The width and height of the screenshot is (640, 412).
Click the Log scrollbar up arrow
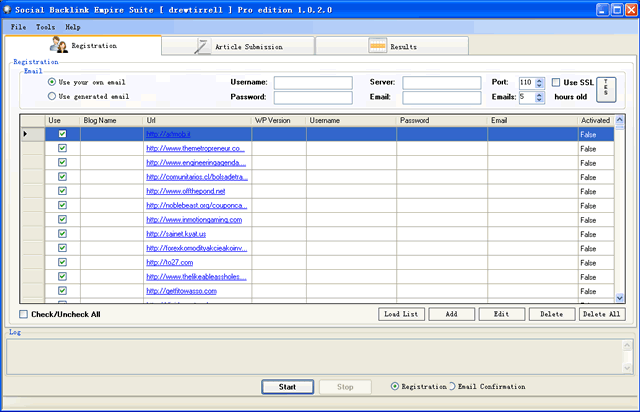pyautogui.click(x=627, y=346)
